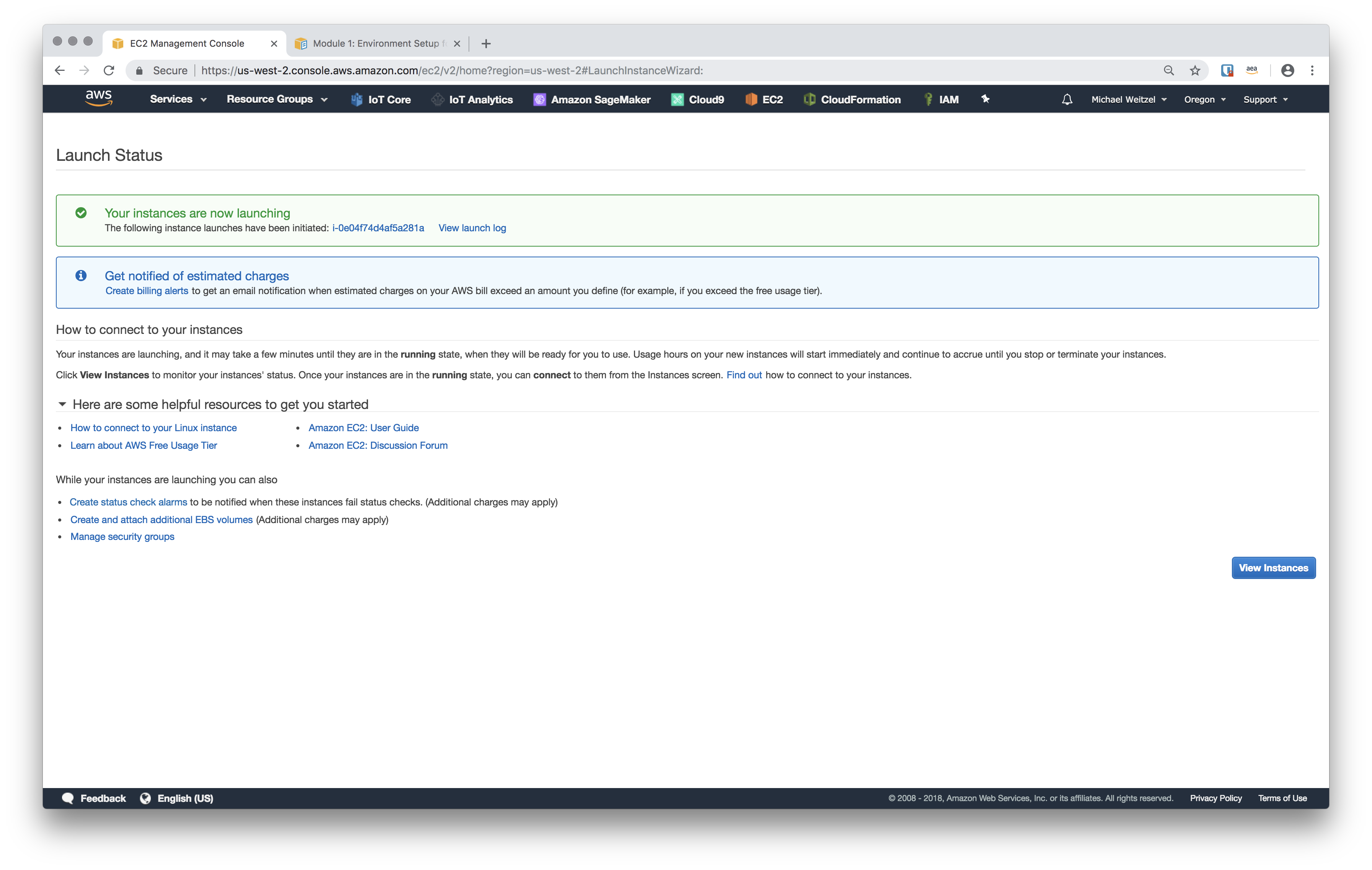
Task: Open the EC2 shortcut in navbar
Action: click(x=764, y=99)
